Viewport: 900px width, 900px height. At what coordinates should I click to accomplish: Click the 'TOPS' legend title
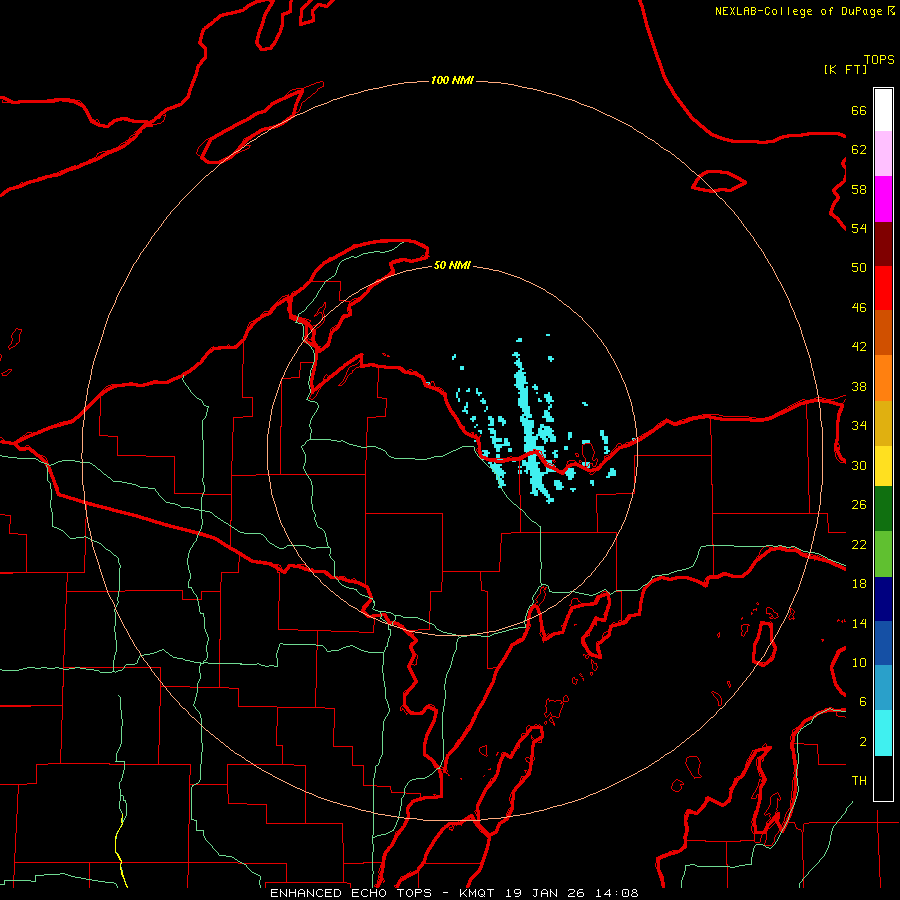pos(879,60)
